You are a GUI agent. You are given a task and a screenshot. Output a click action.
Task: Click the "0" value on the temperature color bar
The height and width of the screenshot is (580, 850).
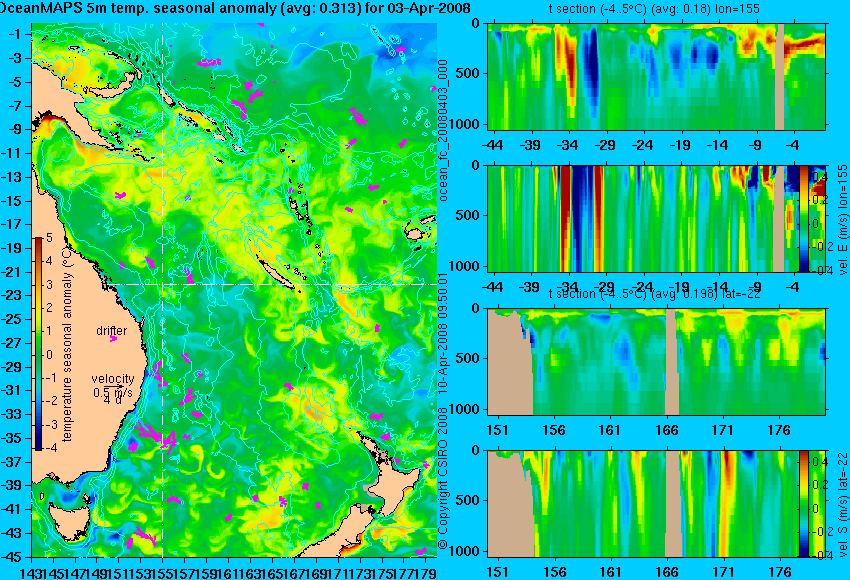(49, 355)
